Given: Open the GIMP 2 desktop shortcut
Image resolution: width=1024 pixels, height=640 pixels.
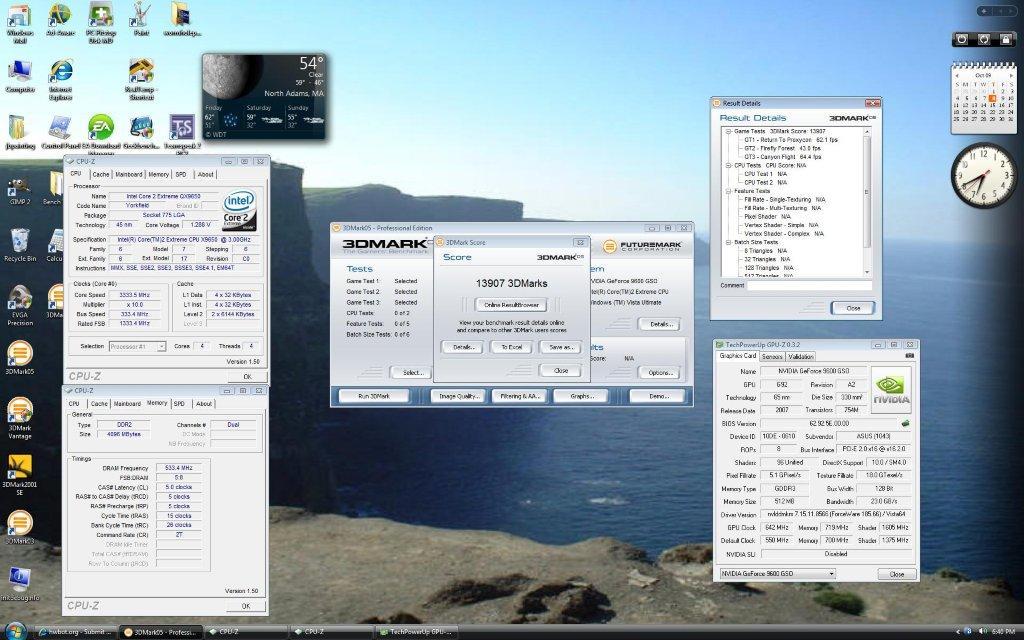Looking at the screenshot, I should [20, 189].
